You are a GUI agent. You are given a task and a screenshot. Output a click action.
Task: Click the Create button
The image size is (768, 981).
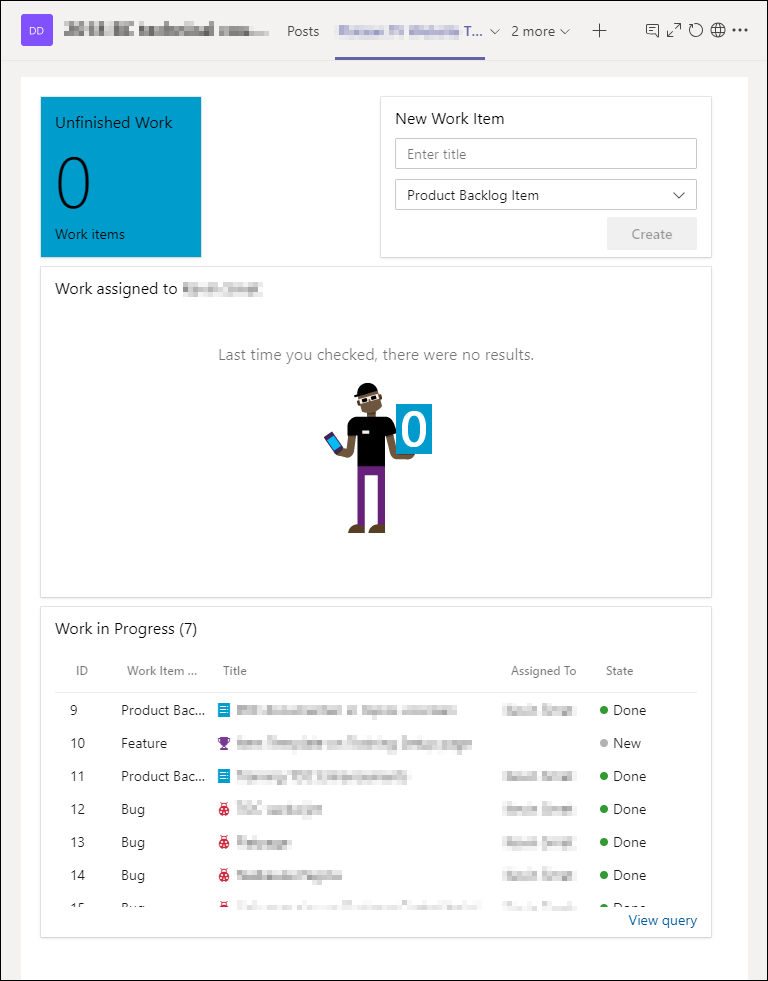tap(652, 234)
